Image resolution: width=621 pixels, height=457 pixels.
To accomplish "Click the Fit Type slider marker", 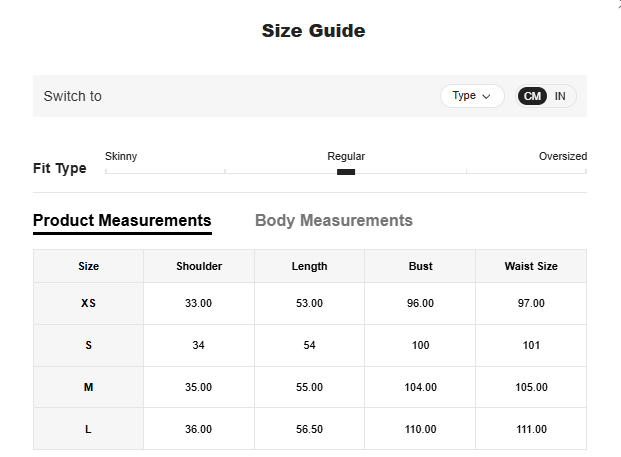I will coord(346,172).
